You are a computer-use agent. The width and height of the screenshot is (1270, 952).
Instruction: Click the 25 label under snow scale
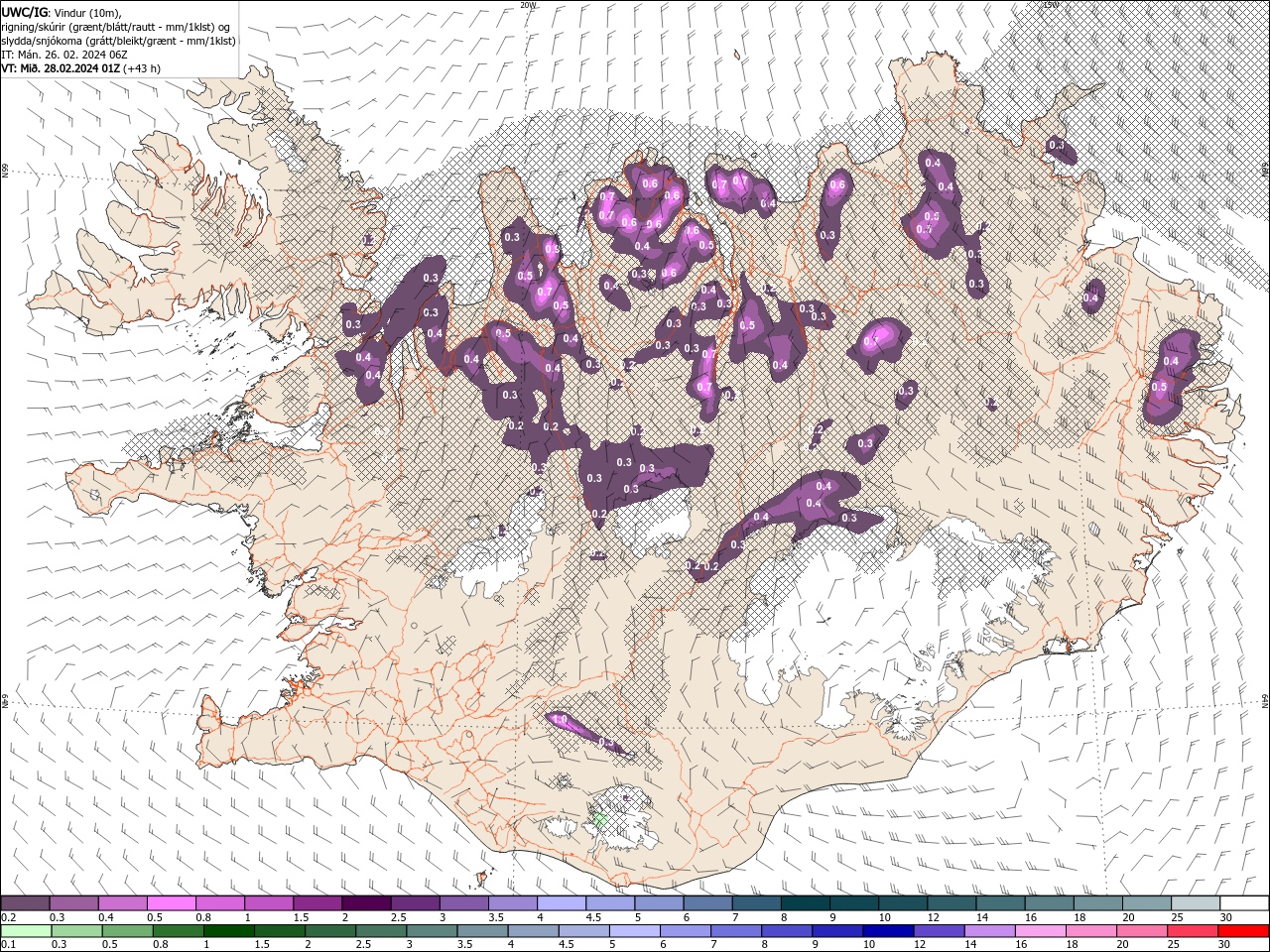pyautogui.click(x=1176, y=917)
